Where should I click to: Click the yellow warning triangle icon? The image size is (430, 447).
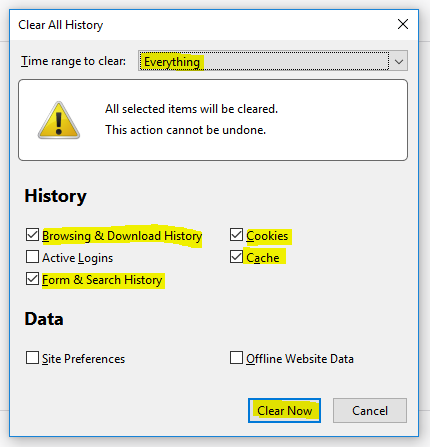(x=59, y=120)
